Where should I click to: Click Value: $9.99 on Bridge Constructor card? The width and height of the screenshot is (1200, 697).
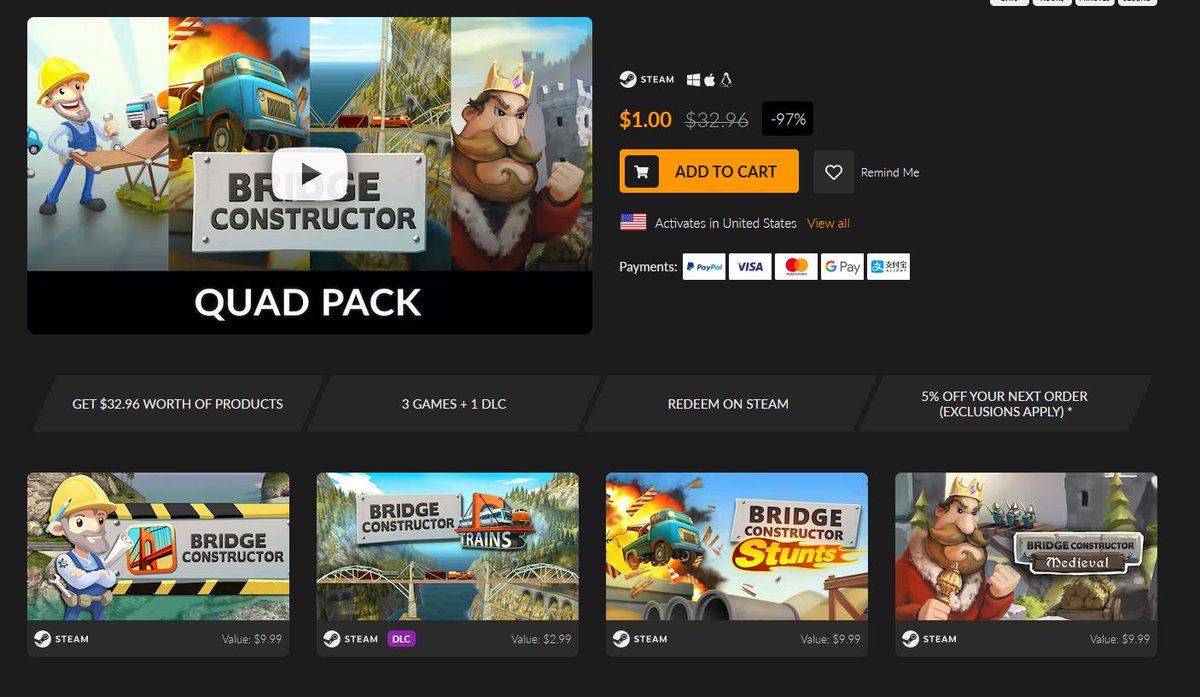252,639
